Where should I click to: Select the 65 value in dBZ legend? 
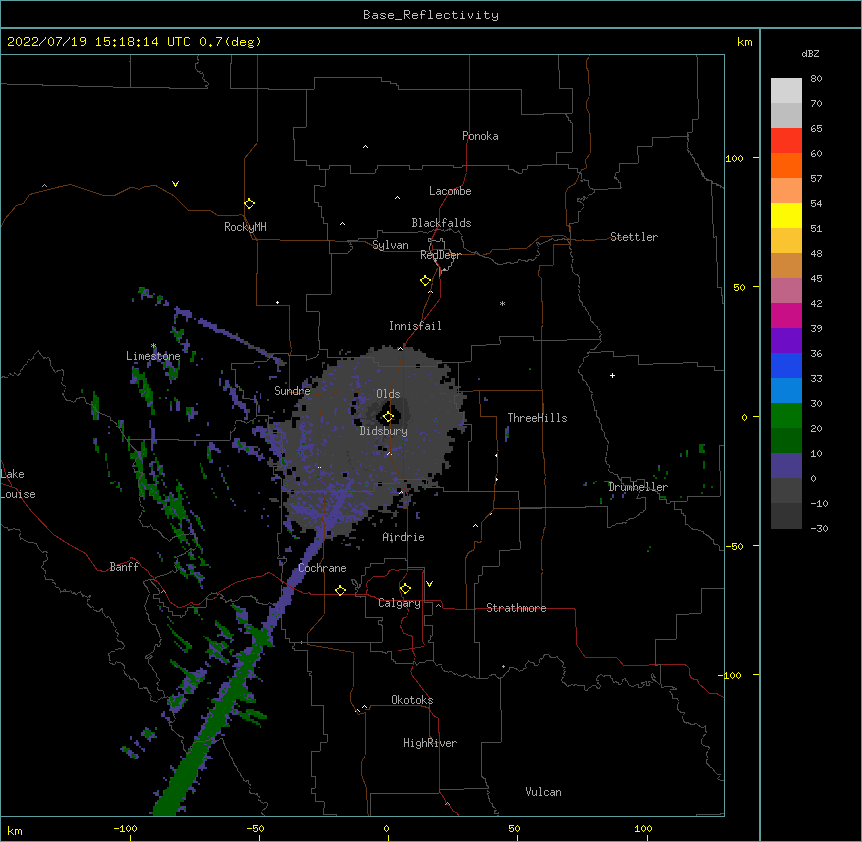coord(816,129)
